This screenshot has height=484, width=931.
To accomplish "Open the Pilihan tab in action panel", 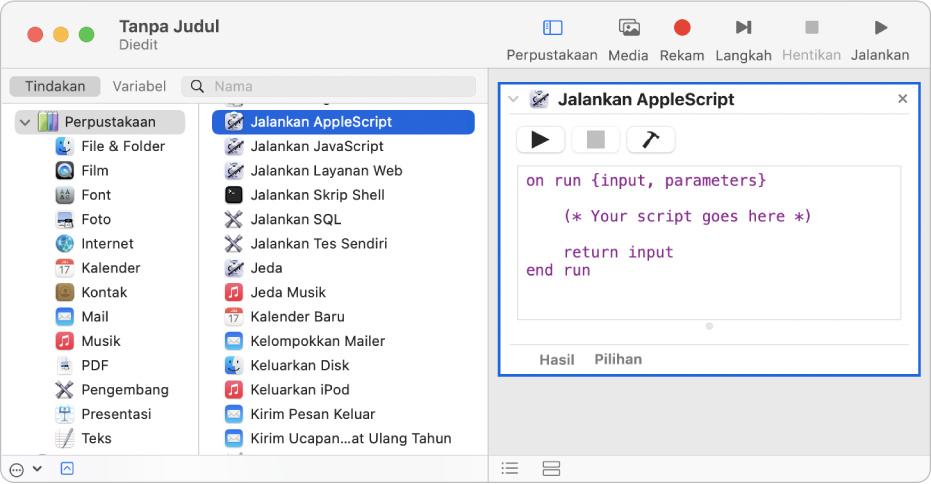I will coord(618,359).
